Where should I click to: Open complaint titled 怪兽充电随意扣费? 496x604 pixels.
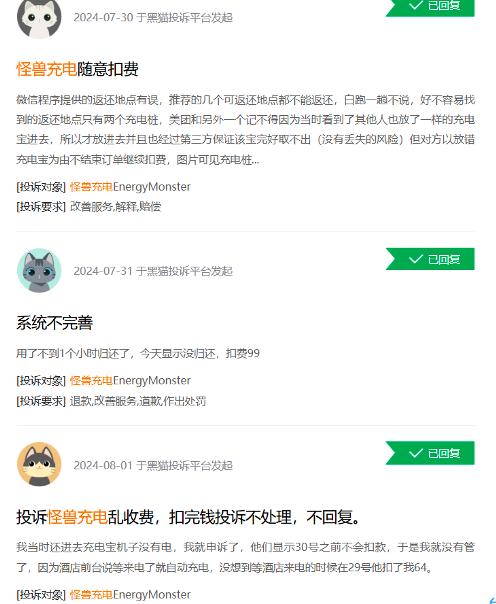[x=77, y=70]
